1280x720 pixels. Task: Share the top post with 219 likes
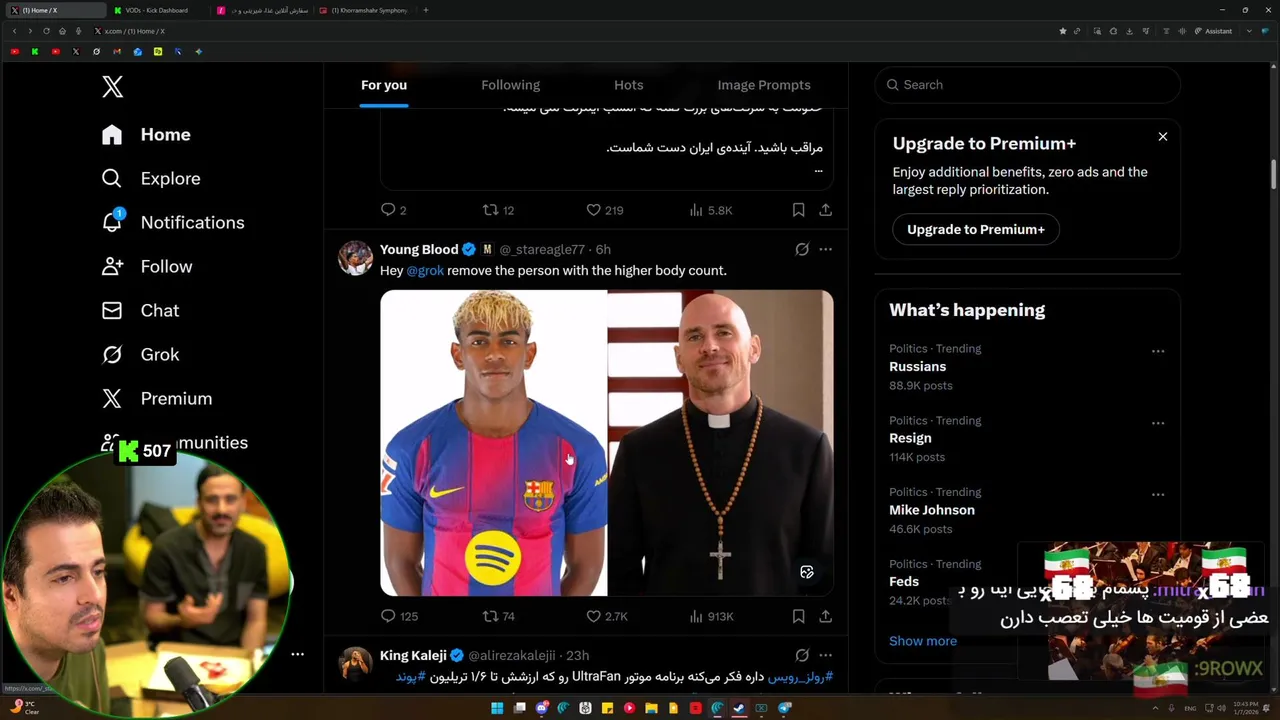point(825,210)
